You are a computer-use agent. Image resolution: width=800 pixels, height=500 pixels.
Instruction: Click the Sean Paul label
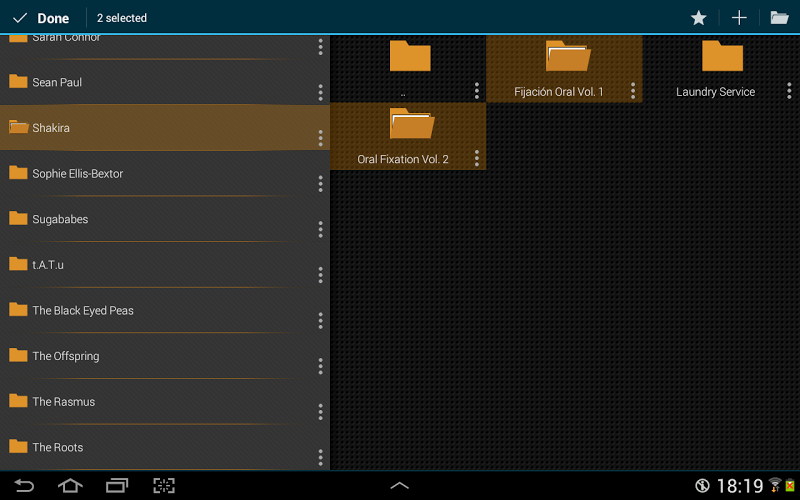pos(57,82)
